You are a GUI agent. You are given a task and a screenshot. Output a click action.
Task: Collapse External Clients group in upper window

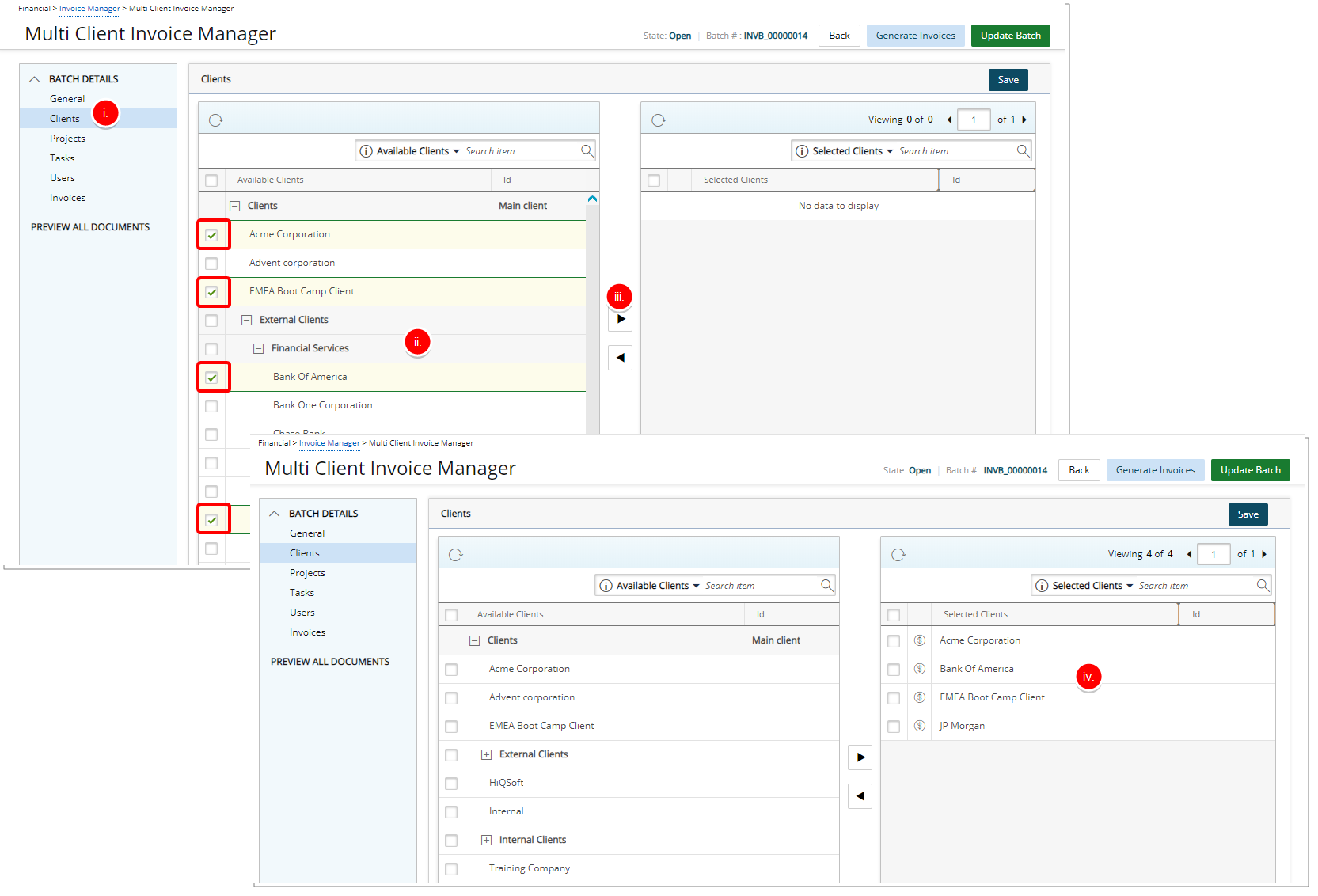point(246,320)
